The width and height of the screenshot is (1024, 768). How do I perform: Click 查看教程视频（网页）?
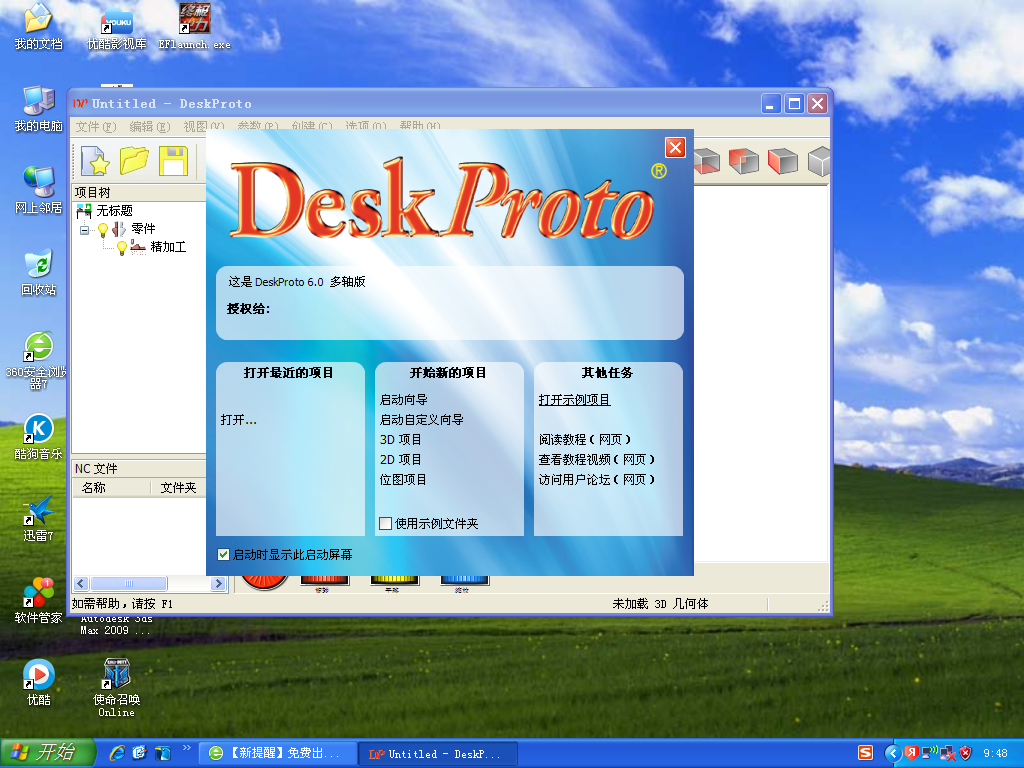click(596, 460)
